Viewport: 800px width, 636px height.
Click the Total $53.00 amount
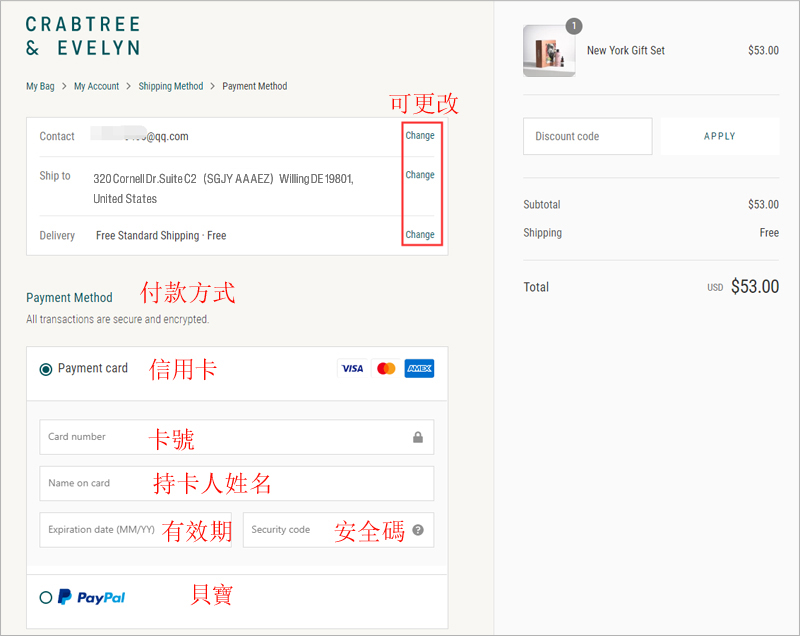(x=755, y=287)
